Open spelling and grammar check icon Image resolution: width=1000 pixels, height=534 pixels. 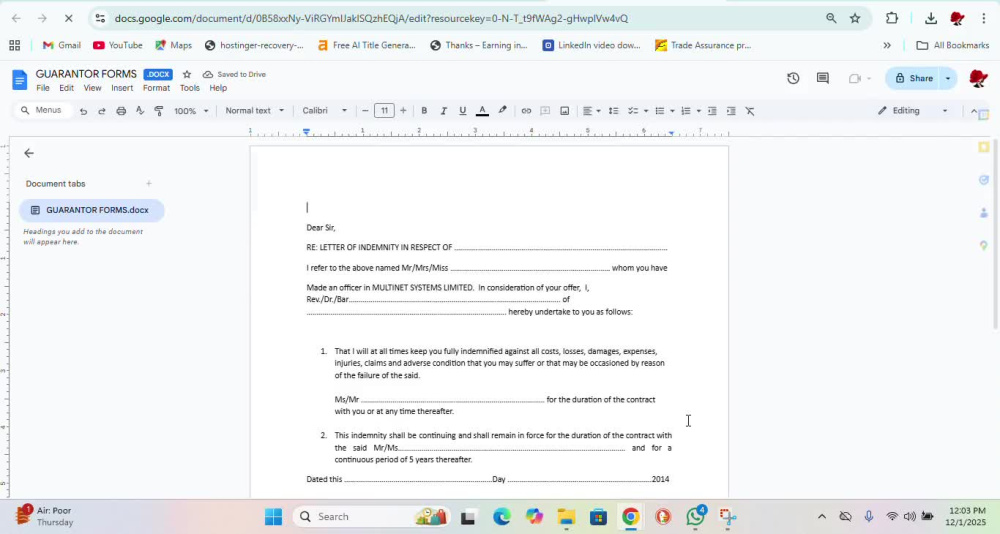tap(140, 111)
